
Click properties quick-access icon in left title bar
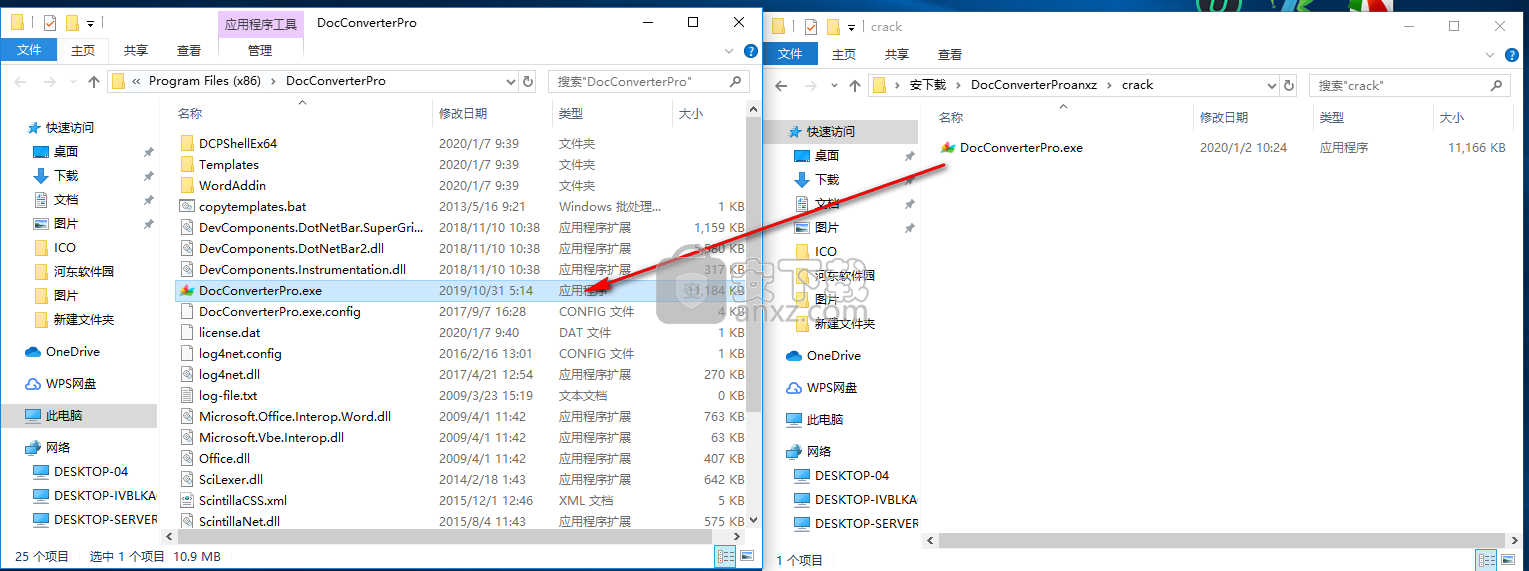pos(51,22)
